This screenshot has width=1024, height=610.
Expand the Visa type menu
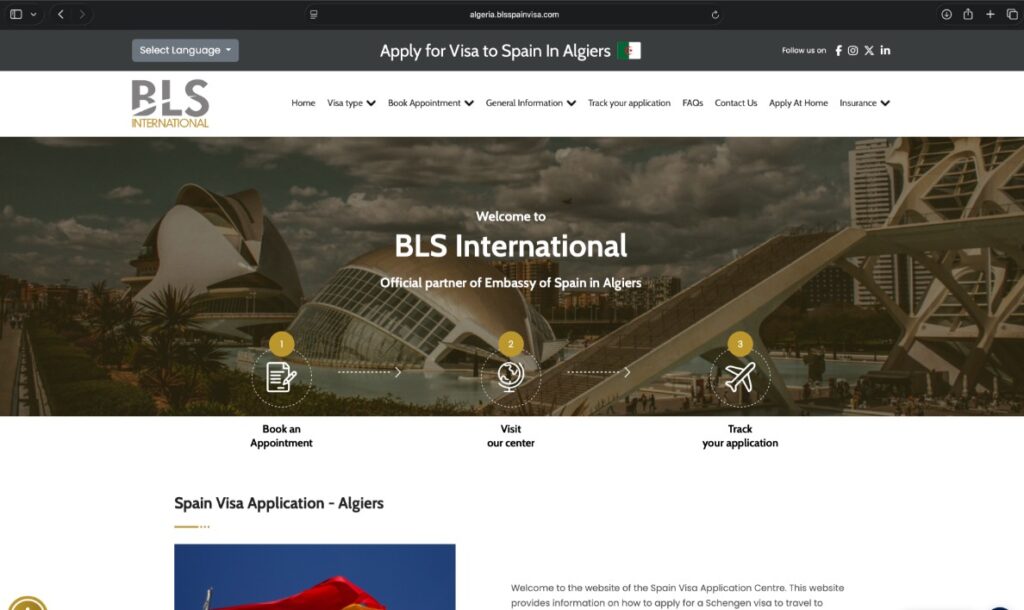pos(351,103)
